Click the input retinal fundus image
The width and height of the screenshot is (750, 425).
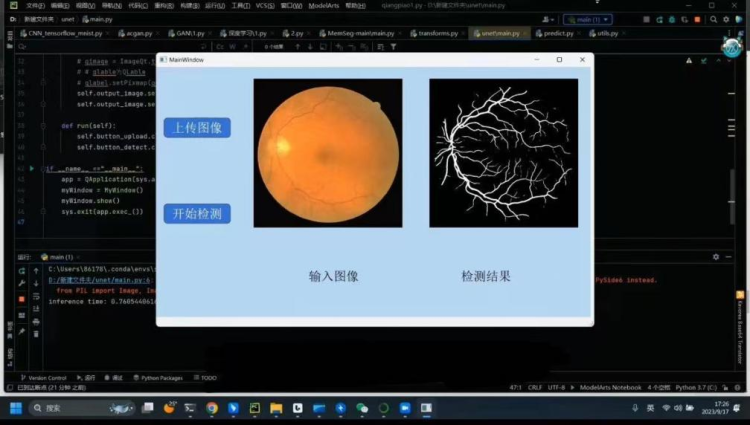327,153
